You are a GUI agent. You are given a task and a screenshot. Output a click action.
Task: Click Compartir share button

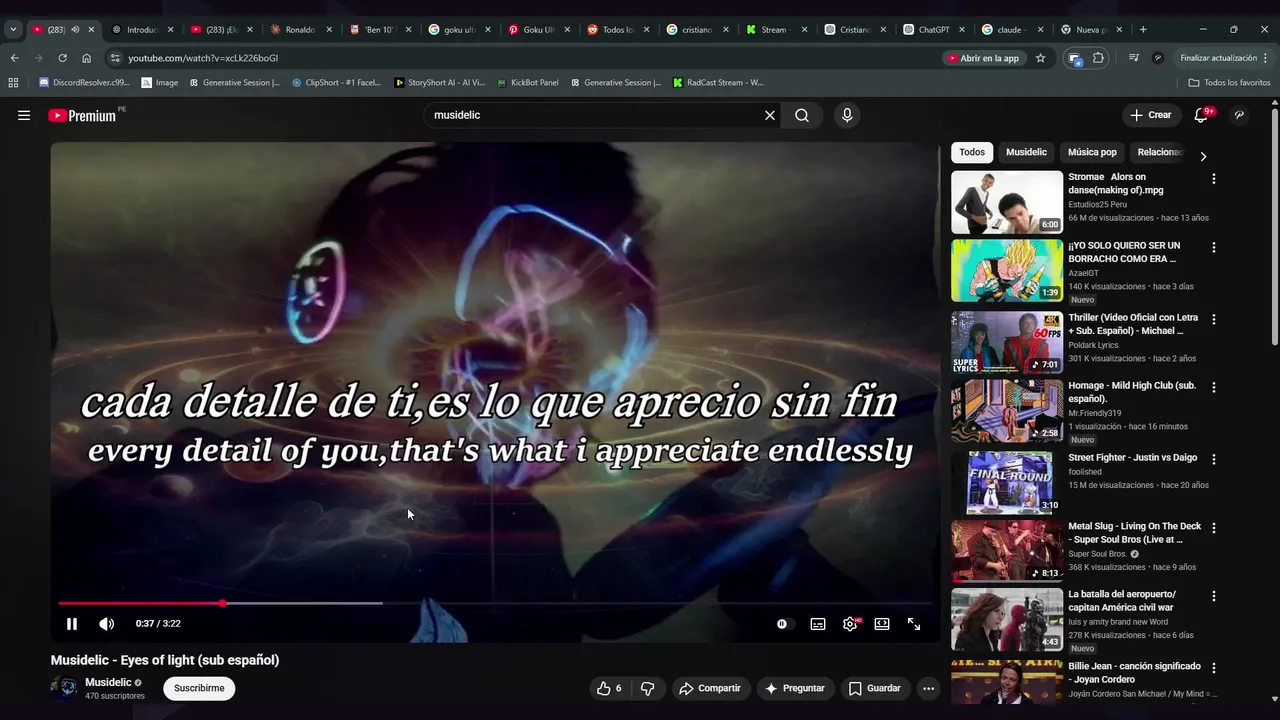710,688
